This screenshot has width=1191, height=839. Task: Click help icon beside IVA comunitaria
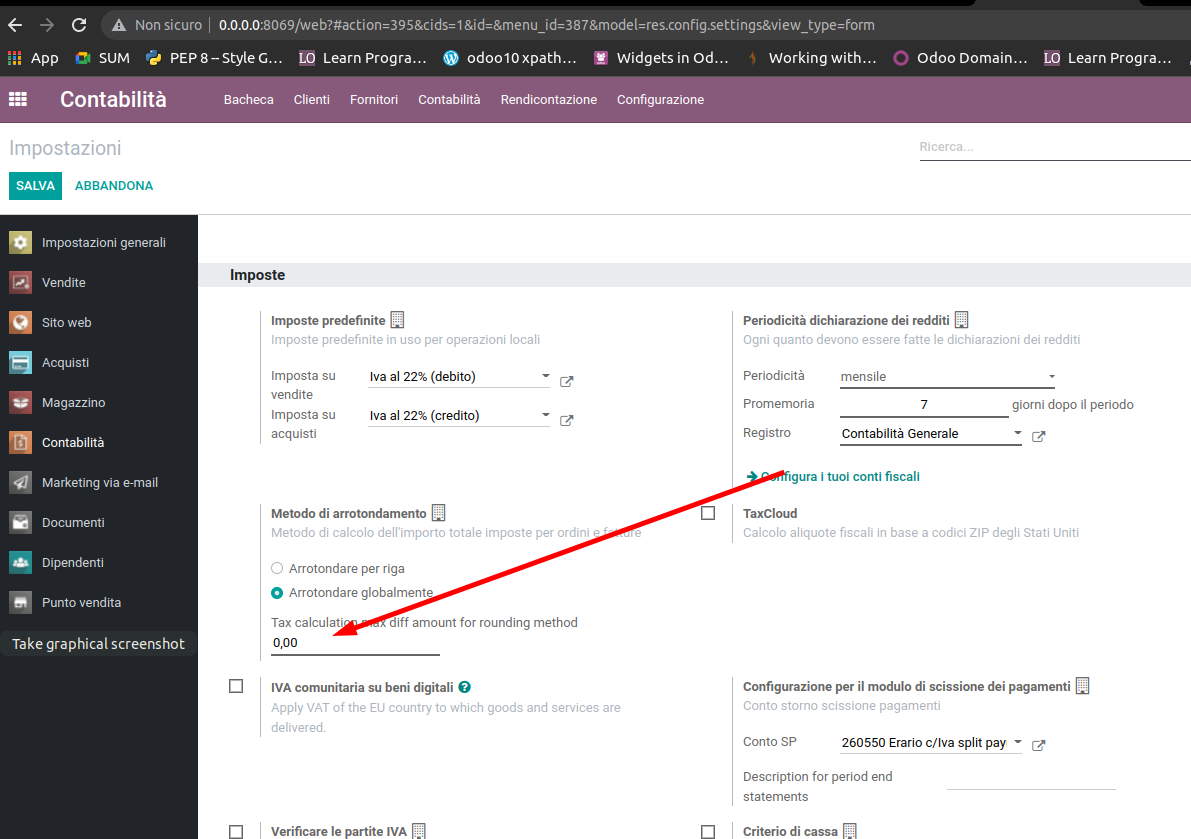465,687
